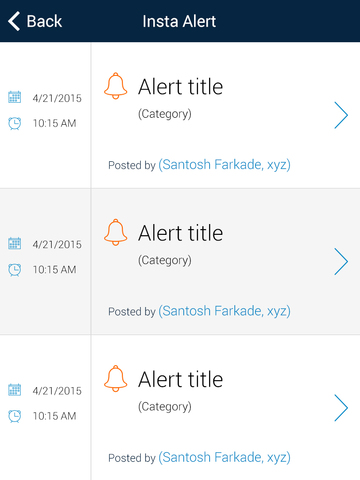
Task: Open second alert via right chevron
Action: click(x=341, y=262)
